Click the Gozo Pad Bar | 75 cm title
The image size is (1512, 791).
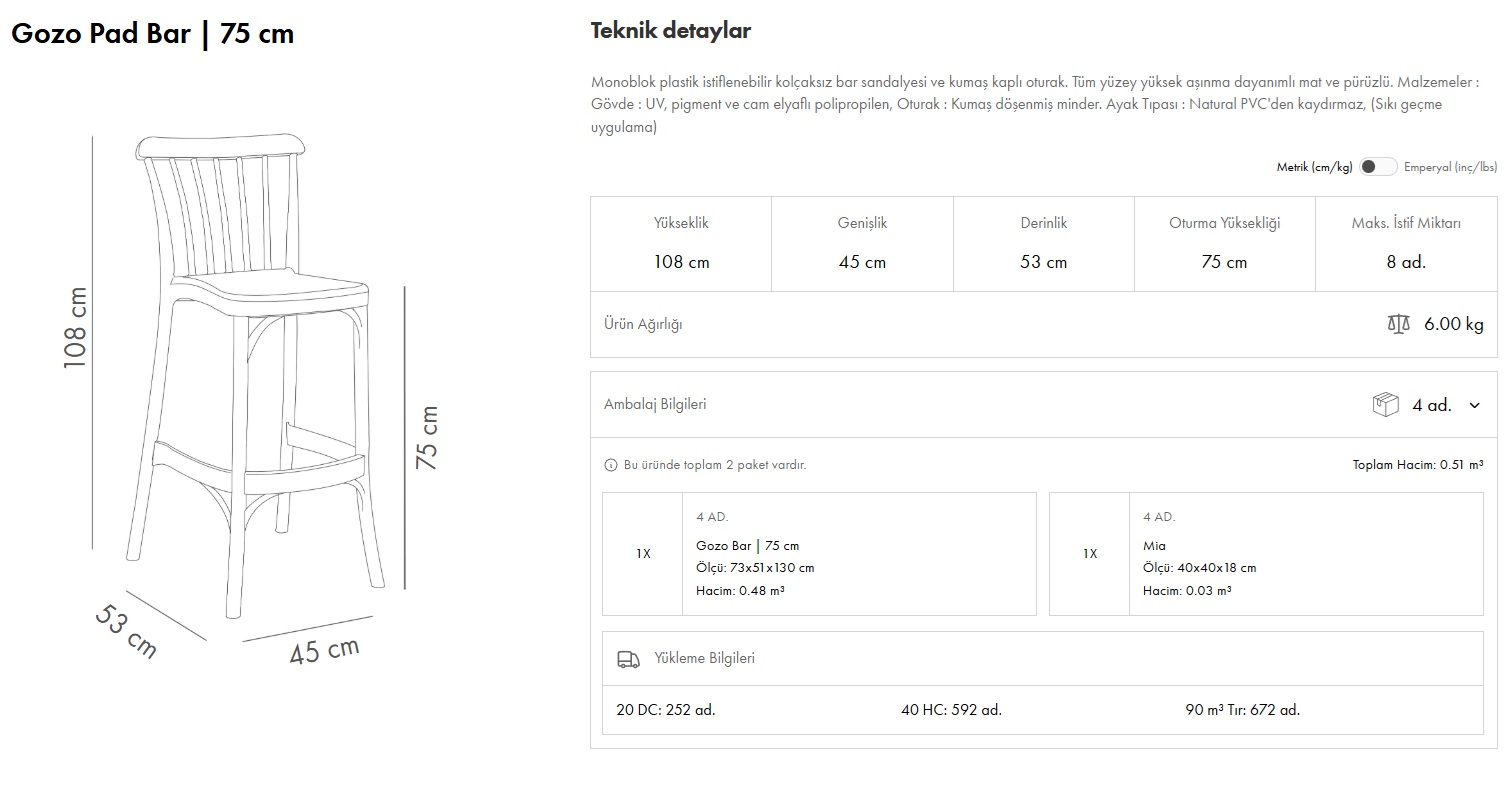tap(152, 34)
